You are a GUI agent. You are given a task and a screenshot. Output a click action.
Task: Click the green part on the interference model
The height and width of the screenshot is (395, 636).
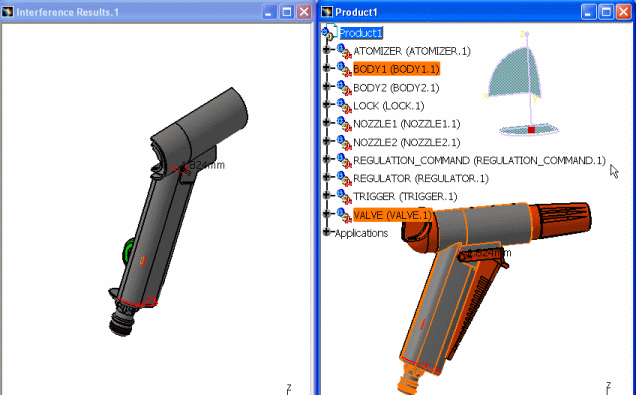coord(129,251)
